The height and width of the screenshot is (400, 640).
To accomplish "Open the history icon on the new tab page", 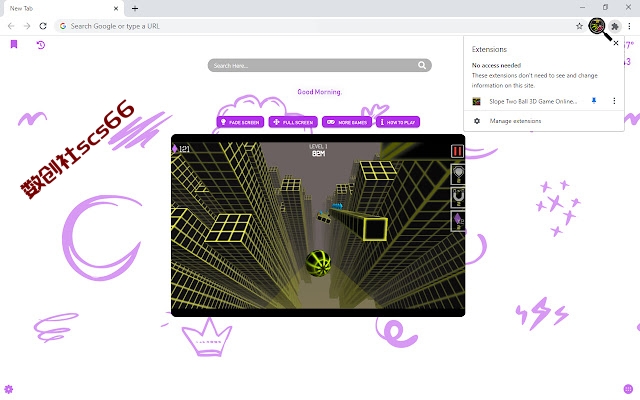I will click(x=40, y=44).
